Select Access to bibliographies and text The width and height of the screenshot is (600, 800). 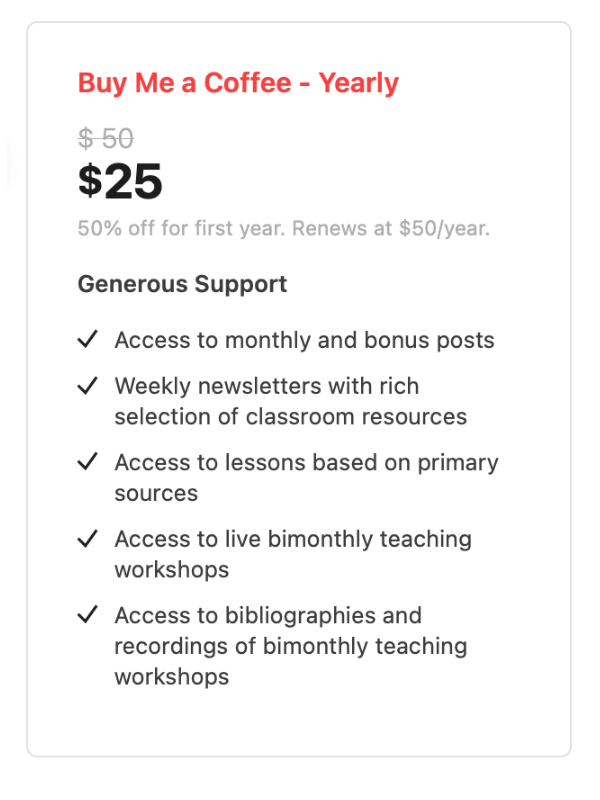268,616
